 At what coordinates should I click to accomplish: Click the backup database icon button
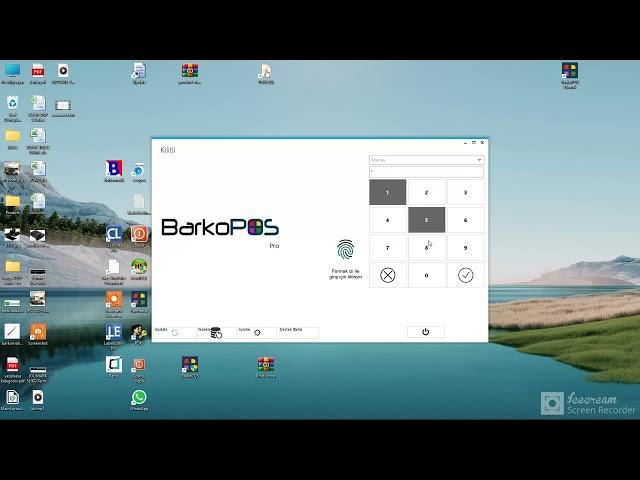coord(216,333)
